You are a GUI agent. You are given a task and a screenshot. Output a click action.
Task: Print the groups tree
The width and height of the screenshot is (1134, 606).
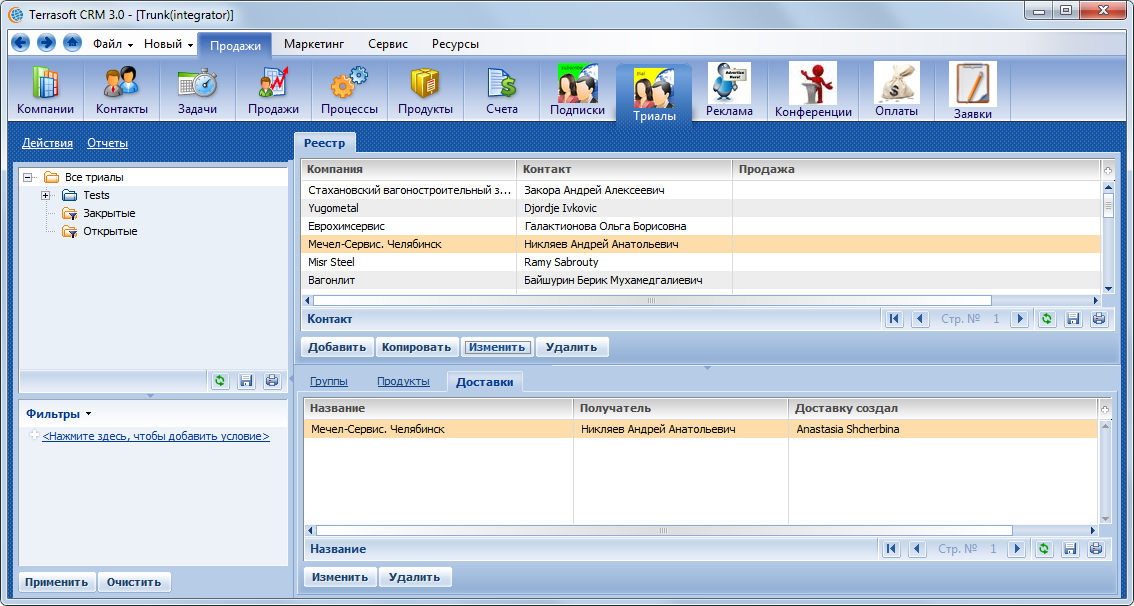tap(272, 380)
